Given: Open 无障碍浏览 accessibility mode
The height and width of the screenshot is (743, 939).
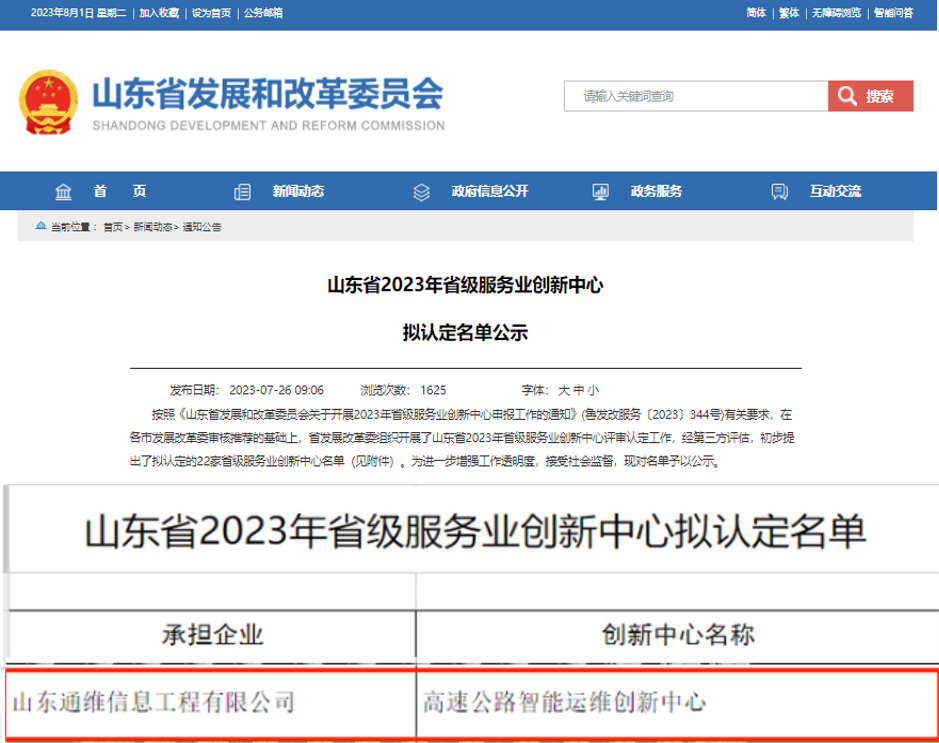Looking at the screenshot, I should pos(834,13).
